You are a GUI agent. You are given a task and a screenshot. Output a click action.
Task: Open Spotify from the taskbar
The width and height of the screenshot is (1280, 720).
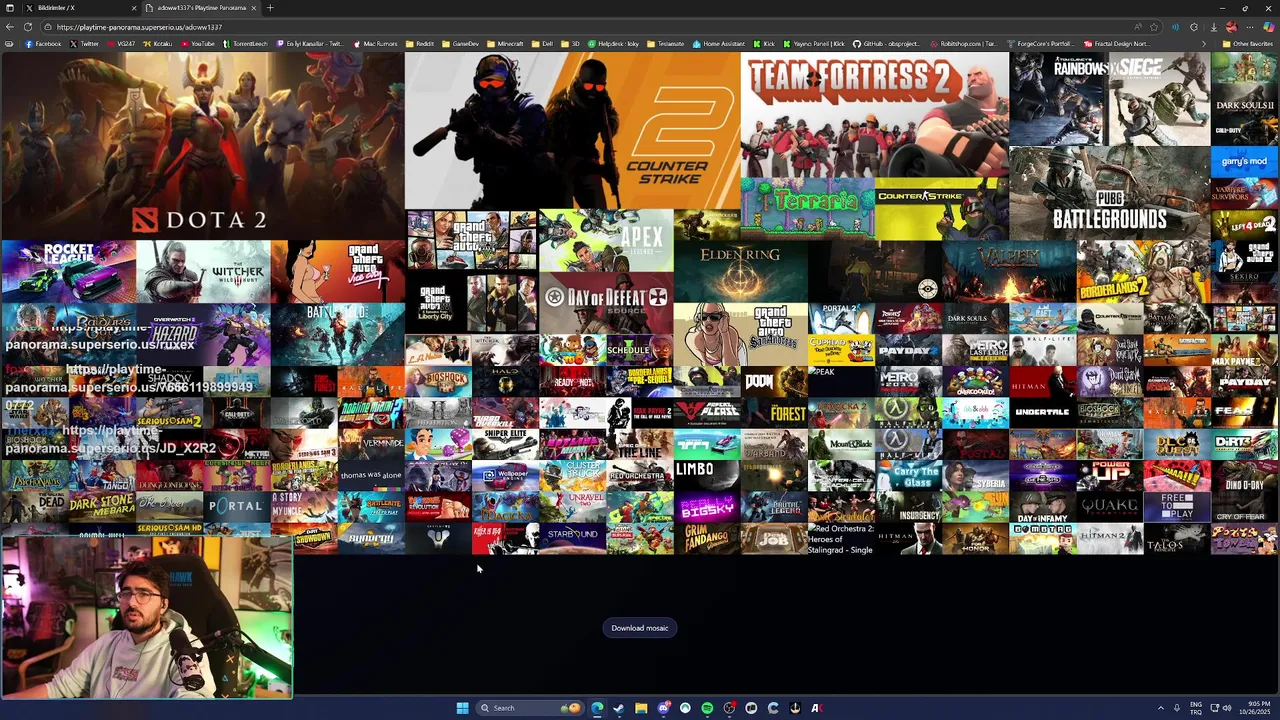point(707,708)
